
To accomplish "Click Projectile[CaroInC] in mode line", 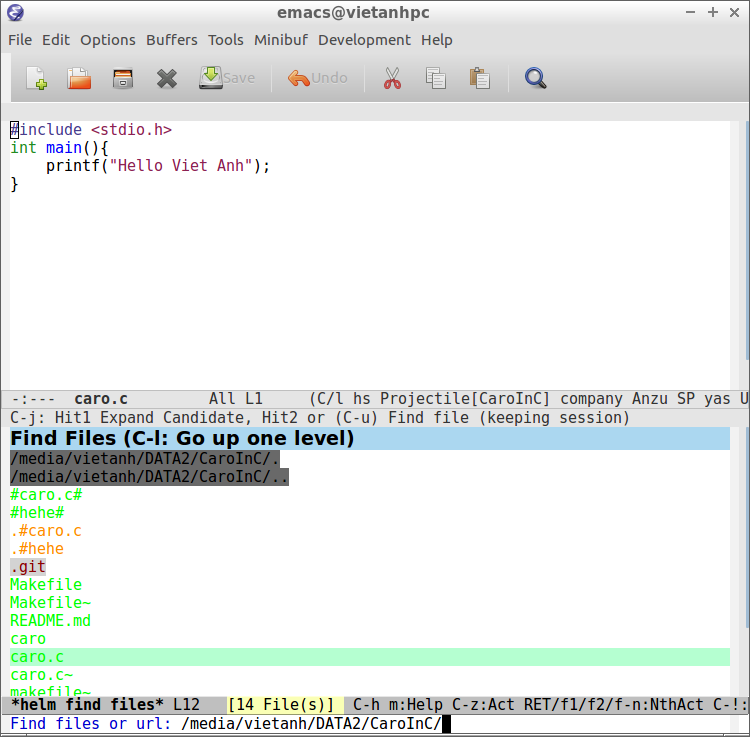I will pyautogui.click(x=465, y=399).
